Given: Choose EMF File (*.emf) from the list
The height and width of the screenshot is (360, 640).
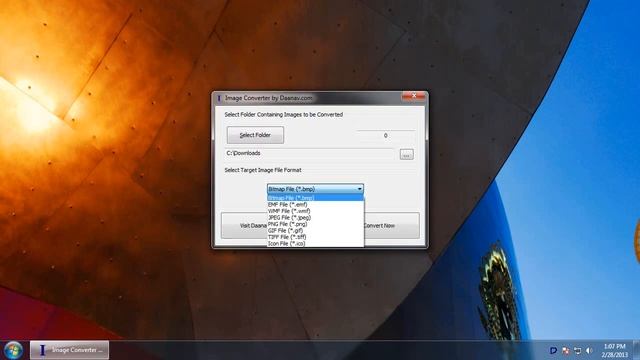Looking at the screenshot, I should point(315,204).
